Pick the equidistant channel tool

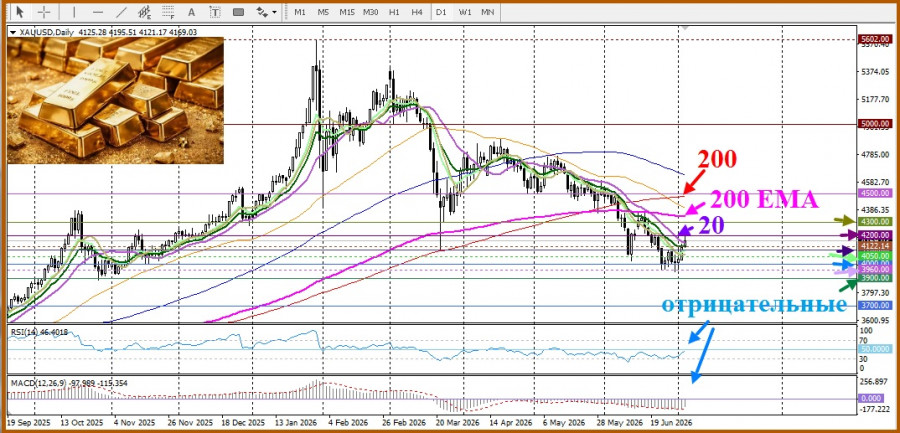click(x=145, y=11)
